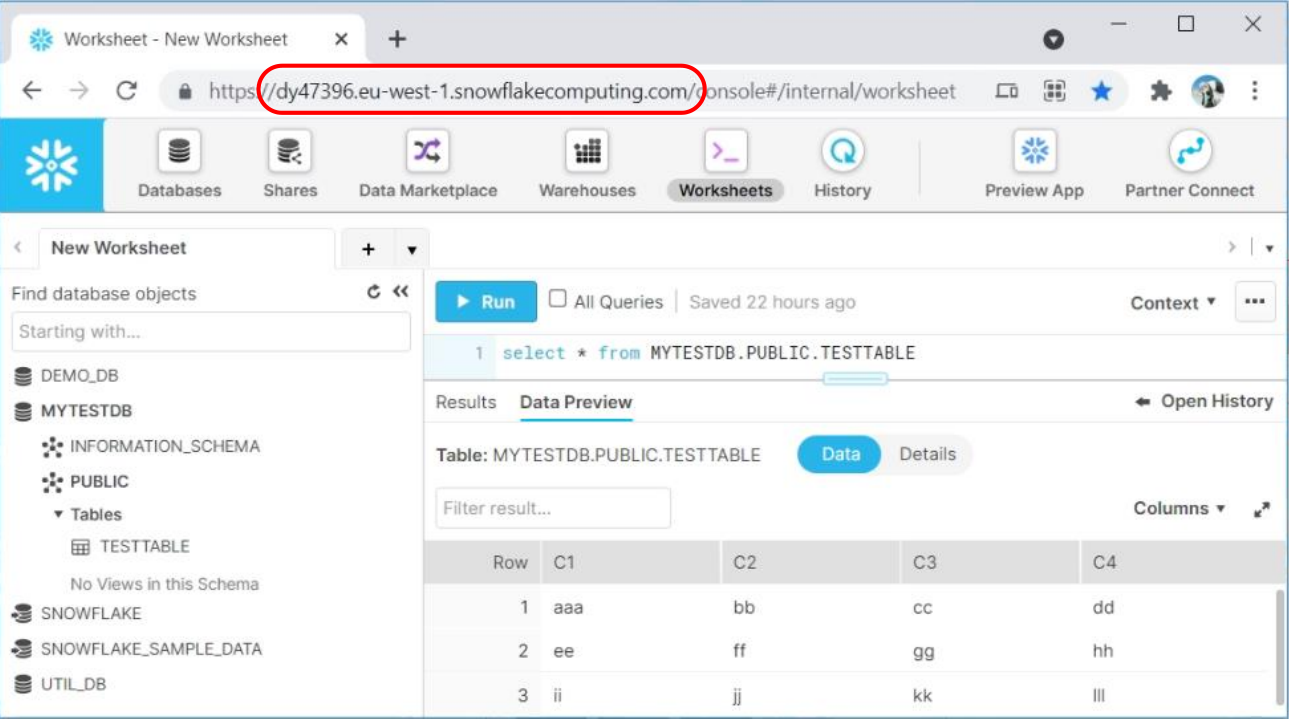Open the History page icon
This screenshot has height=721, width=1289.
pos(842,153)
